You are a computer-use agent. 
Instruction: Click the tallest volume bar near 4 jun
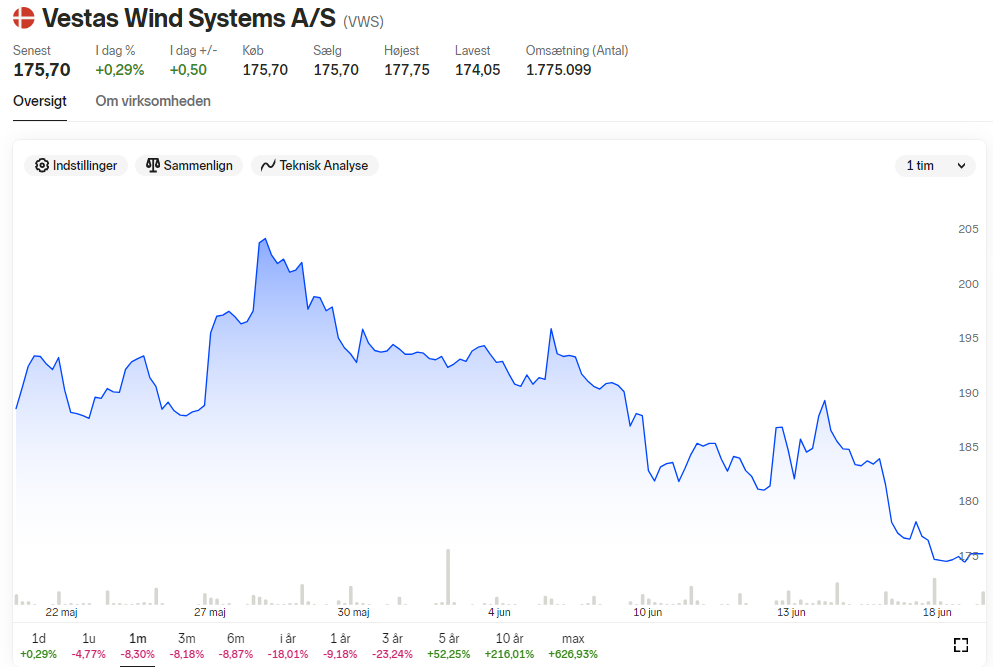448,576
